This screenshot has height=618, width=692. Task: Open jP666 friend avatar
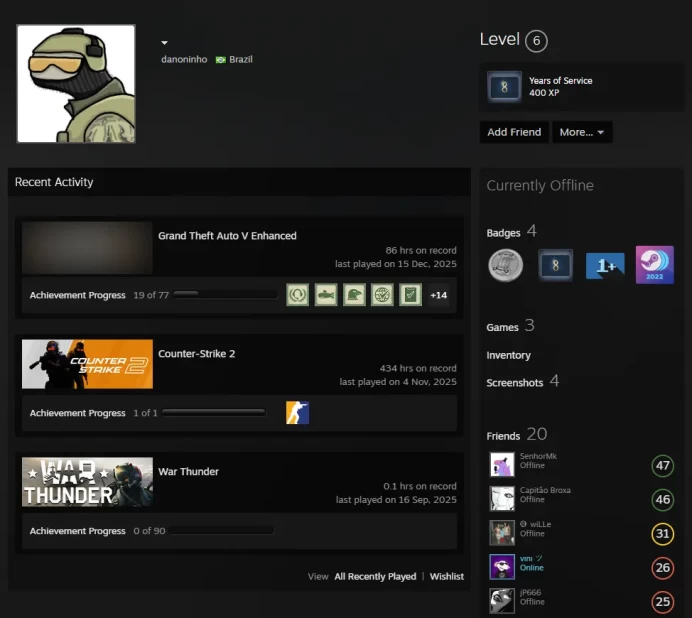pos(502,600)
